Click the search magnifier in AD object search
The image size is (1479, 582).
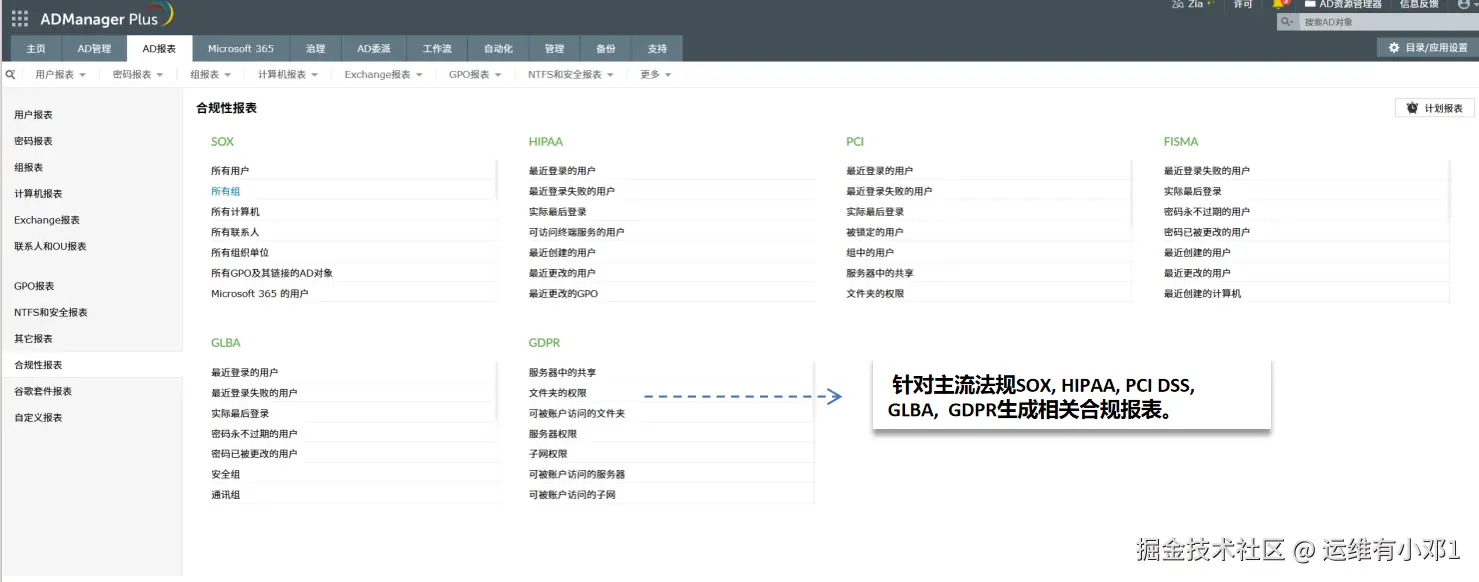(x=1286, y=22)
